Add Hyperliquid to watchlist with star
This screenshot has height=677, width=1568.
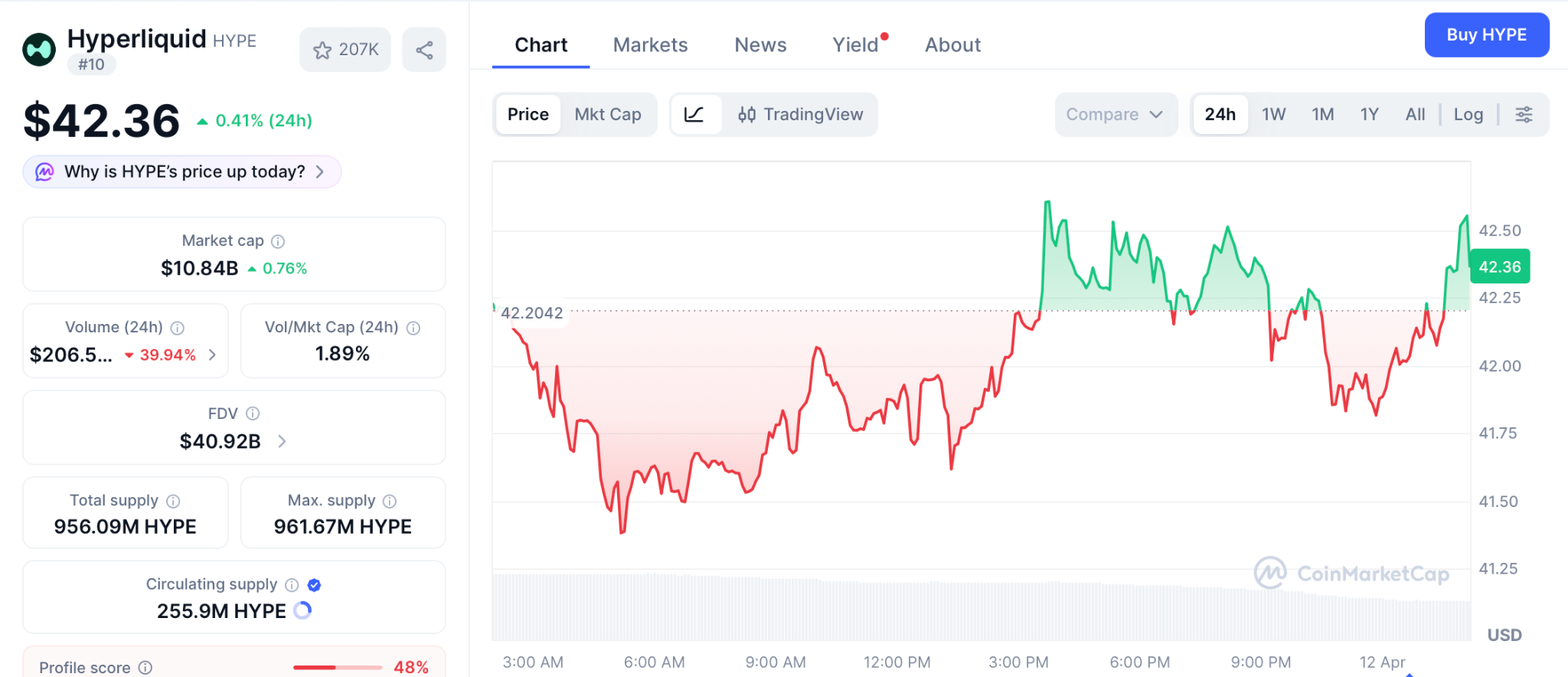(x=345, y=51)
